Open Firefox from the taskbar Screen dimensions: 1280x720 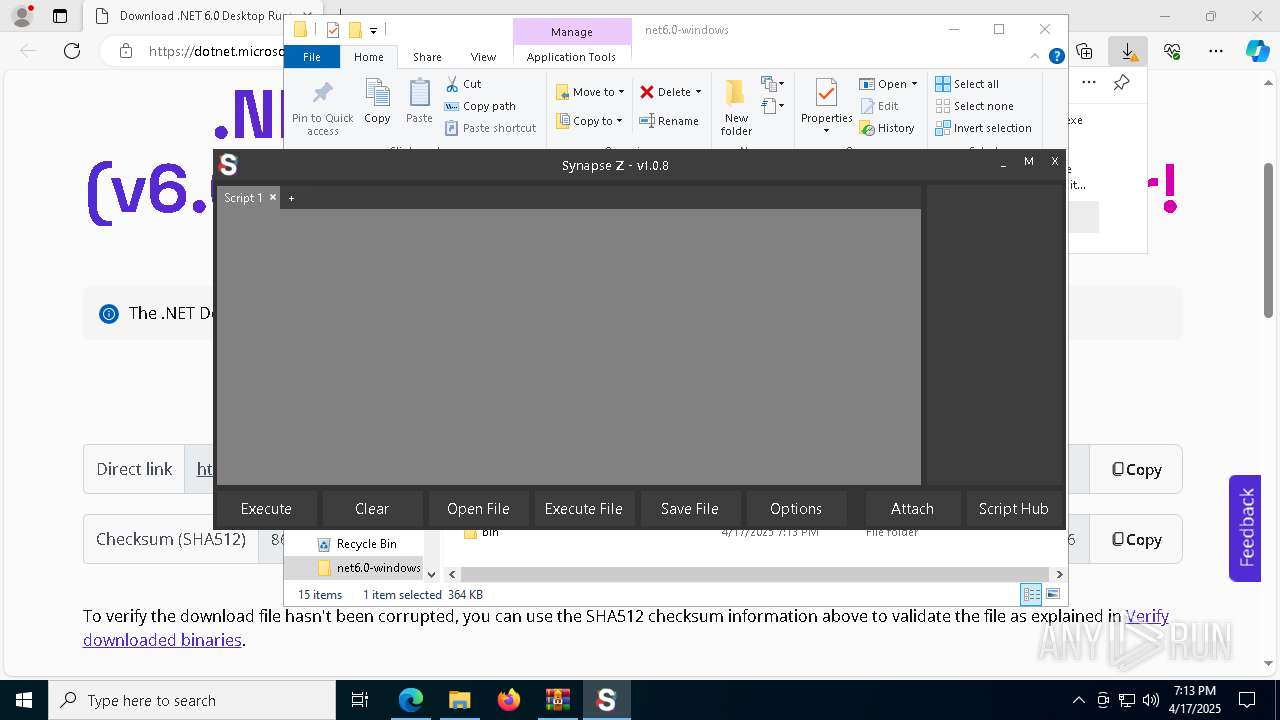[509, 700]
